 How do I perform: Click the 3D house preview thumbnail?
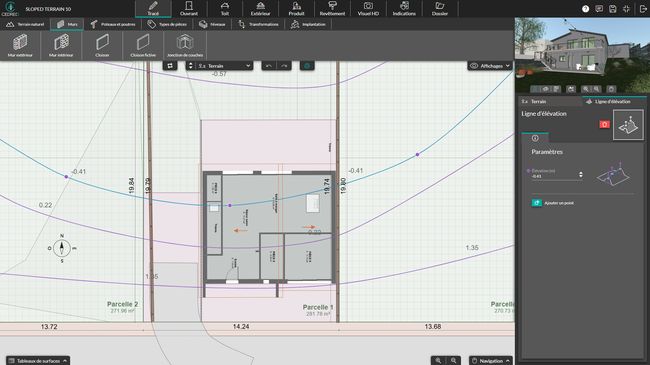click(582, 55)
